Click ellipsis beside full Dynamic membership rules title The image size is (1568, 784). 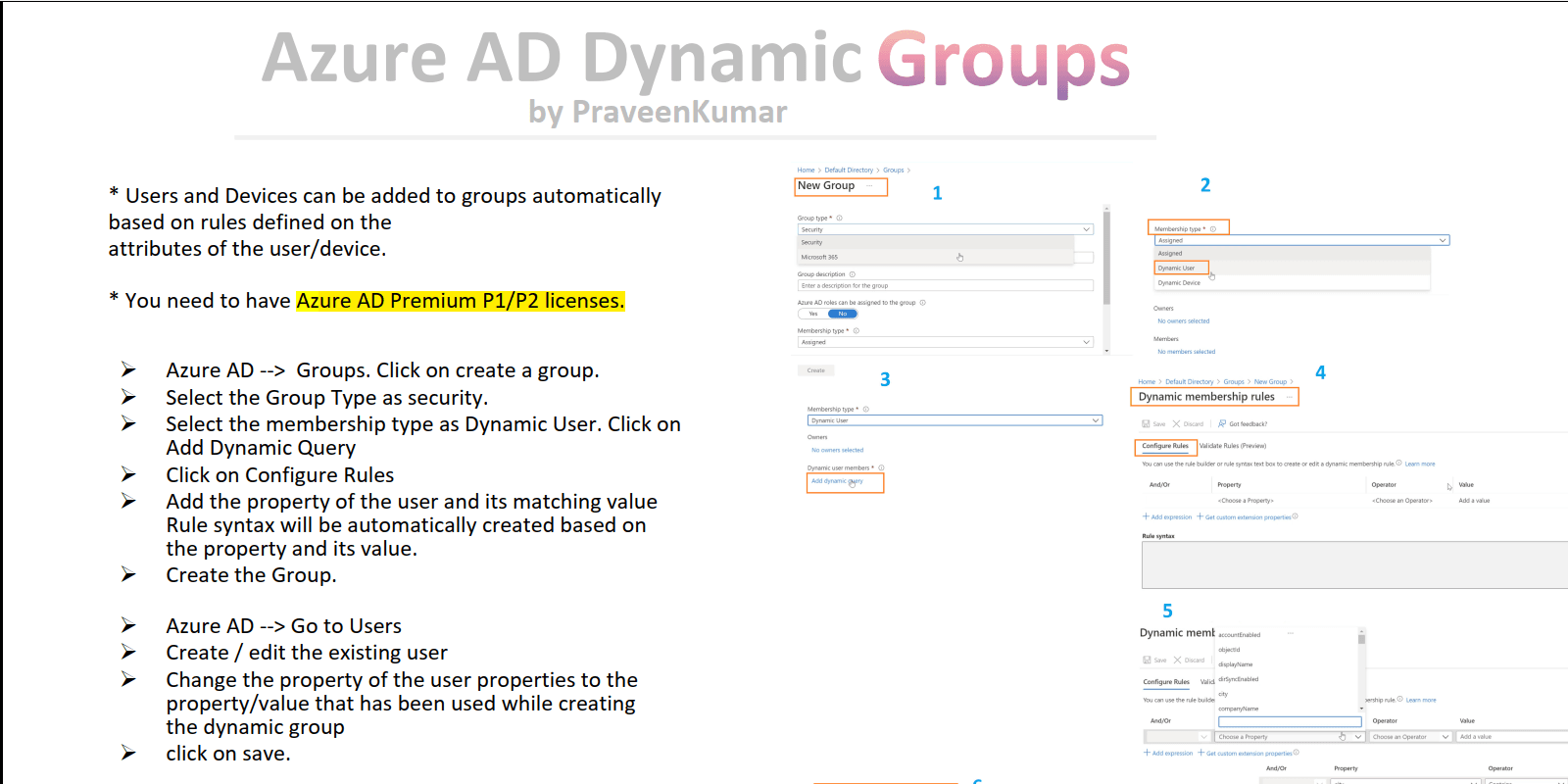pos(1288,397)
